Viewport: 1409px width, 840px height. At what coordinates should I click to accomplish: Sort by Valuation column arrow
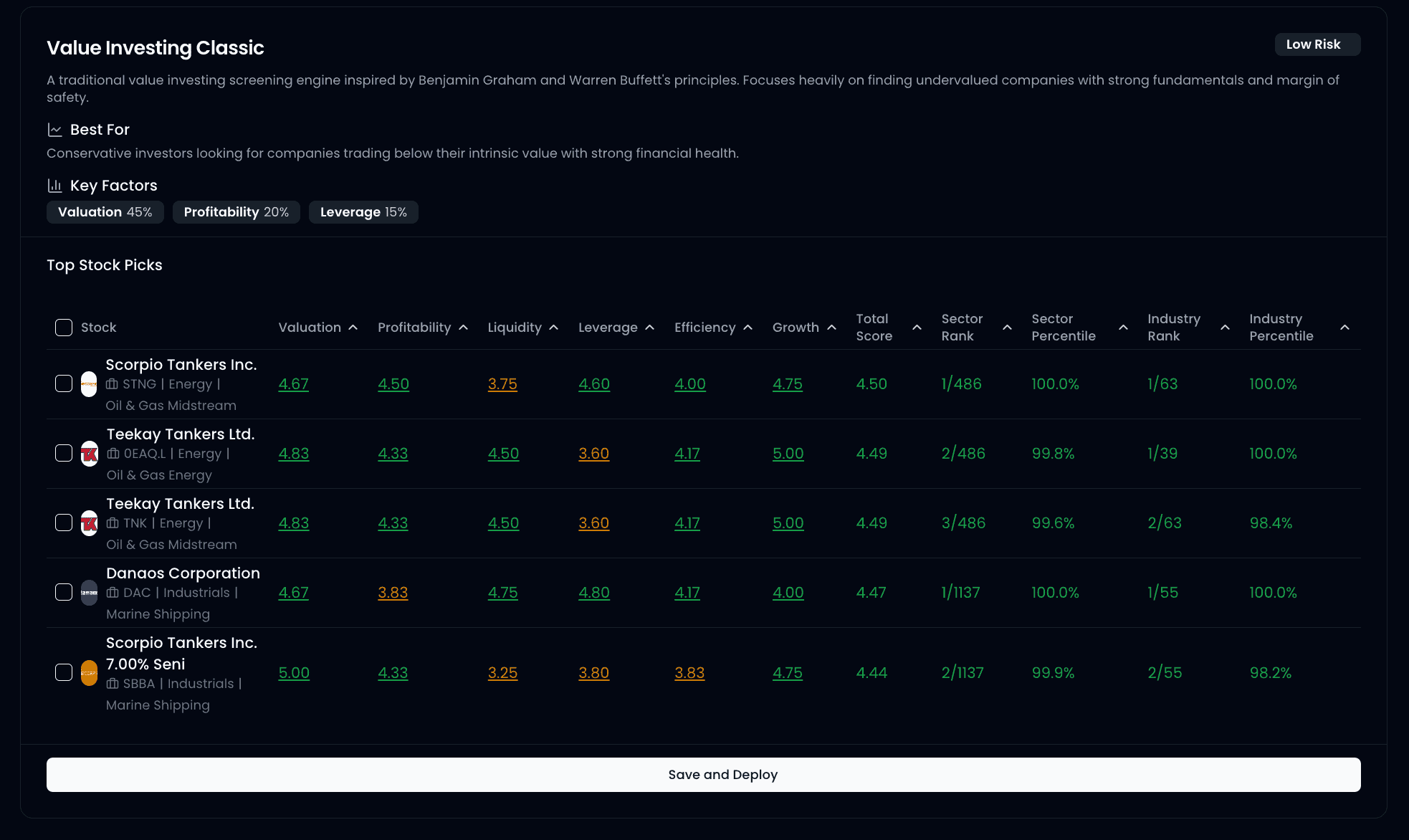[x=353, y=328]
